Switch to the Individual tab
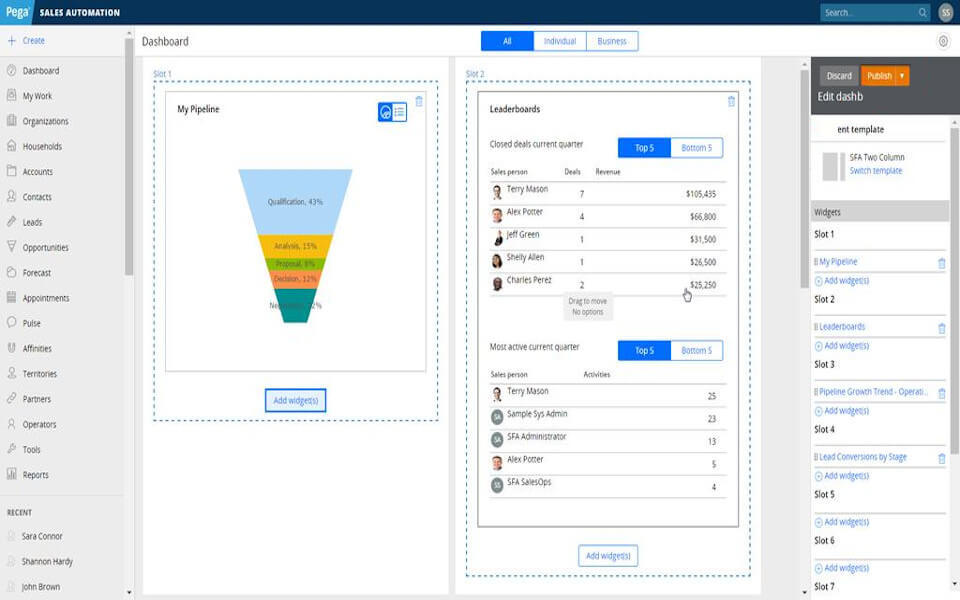This screenshot has height=600, width=960. (560, 41)
